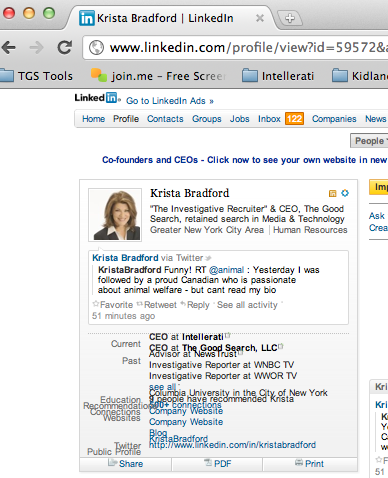The width and height of the screenshot is (388, 478).
Task: Open the Inbox menu item
Action: [x=269, y=119]
